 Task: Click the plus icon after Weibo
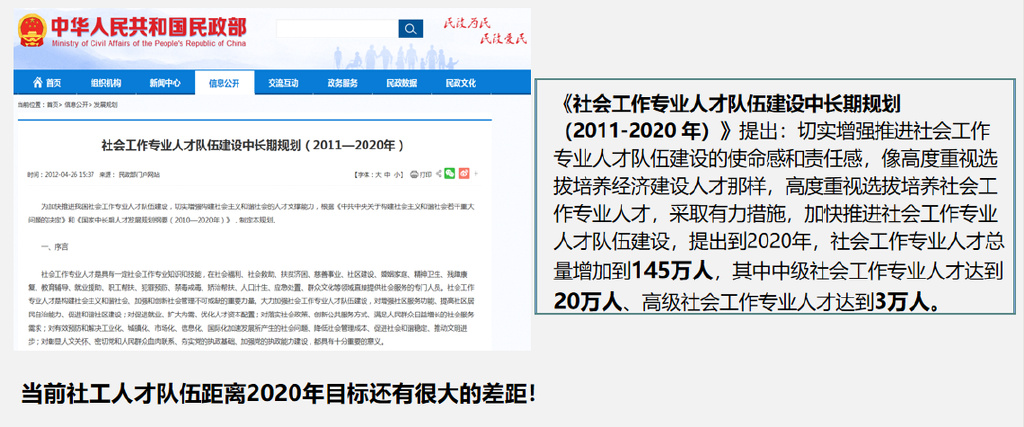point(476,174)
